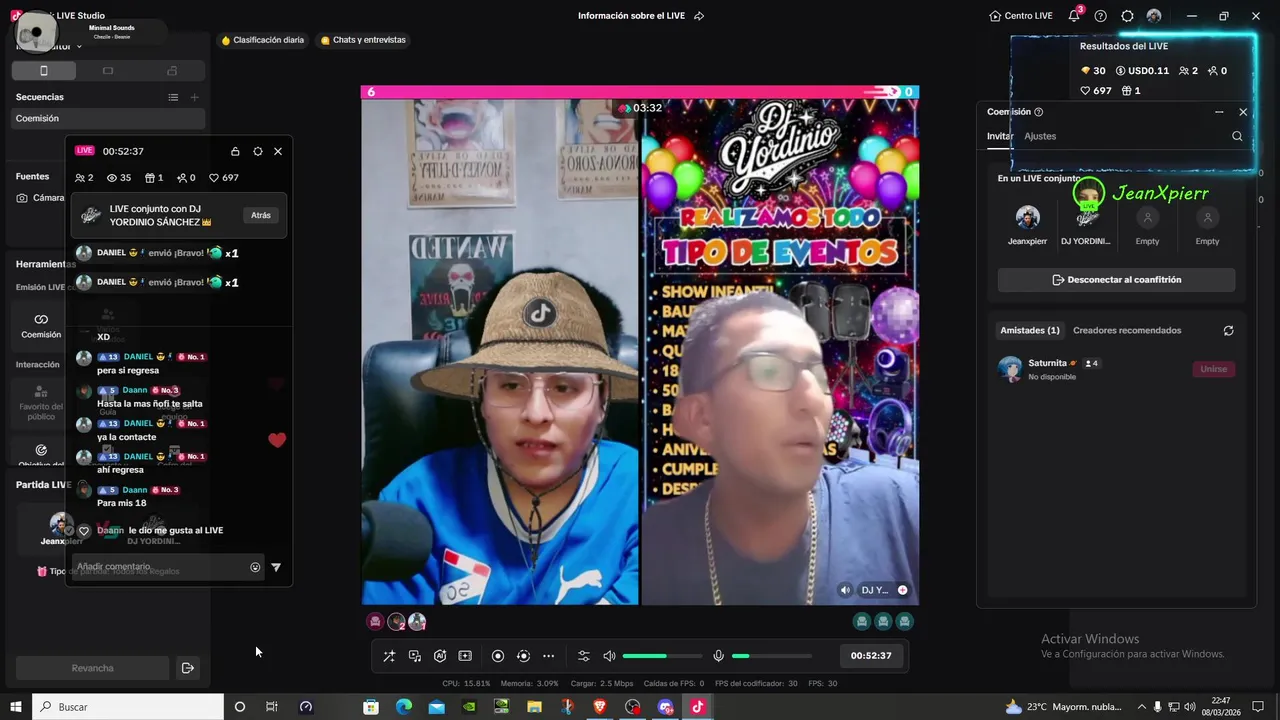Select the Coemisión scene
Viewport: 1280px width, 720px height.
tap(108, 118)
